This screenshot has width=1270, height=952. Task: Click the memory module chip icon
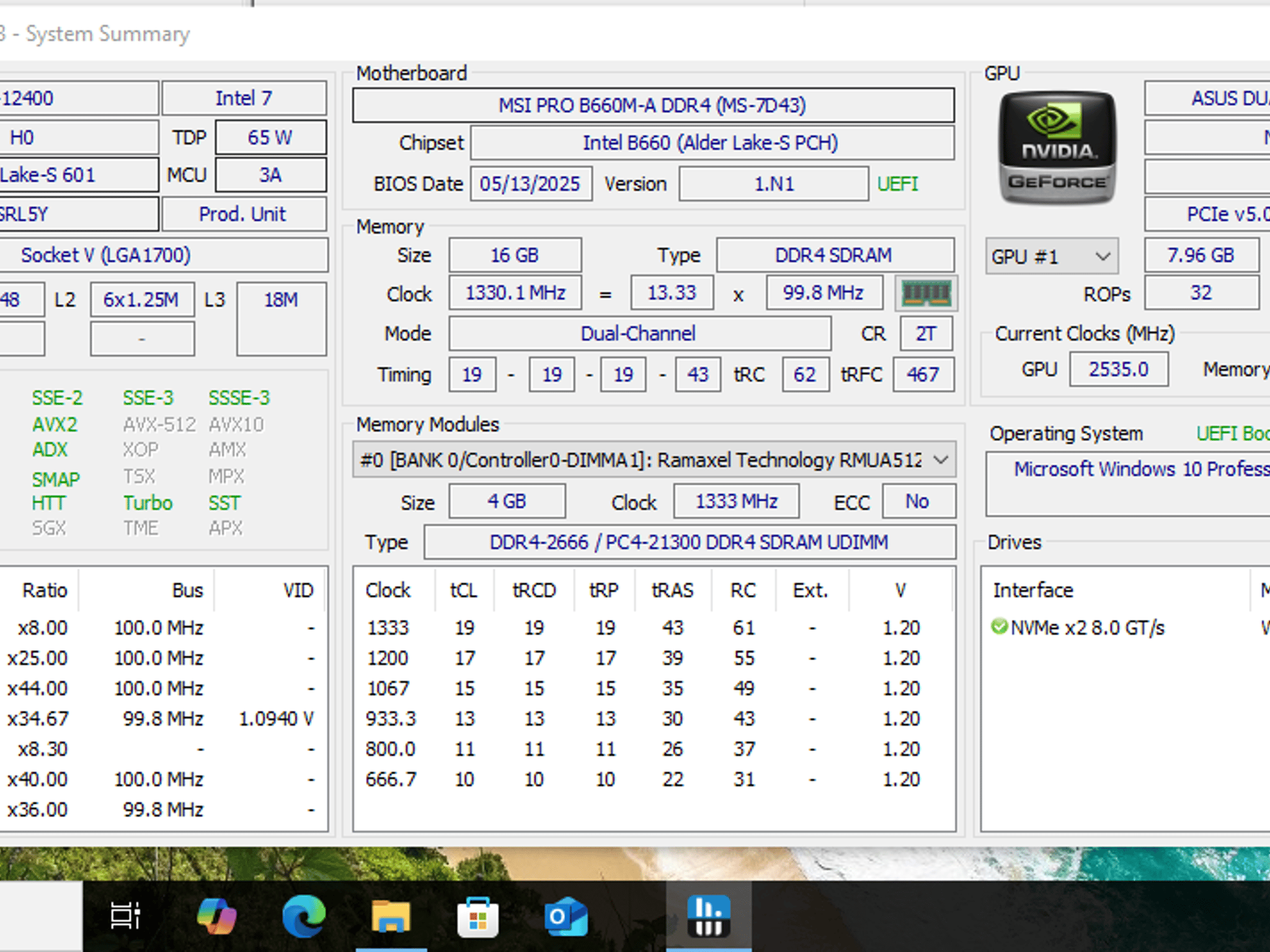pos(926,293)
